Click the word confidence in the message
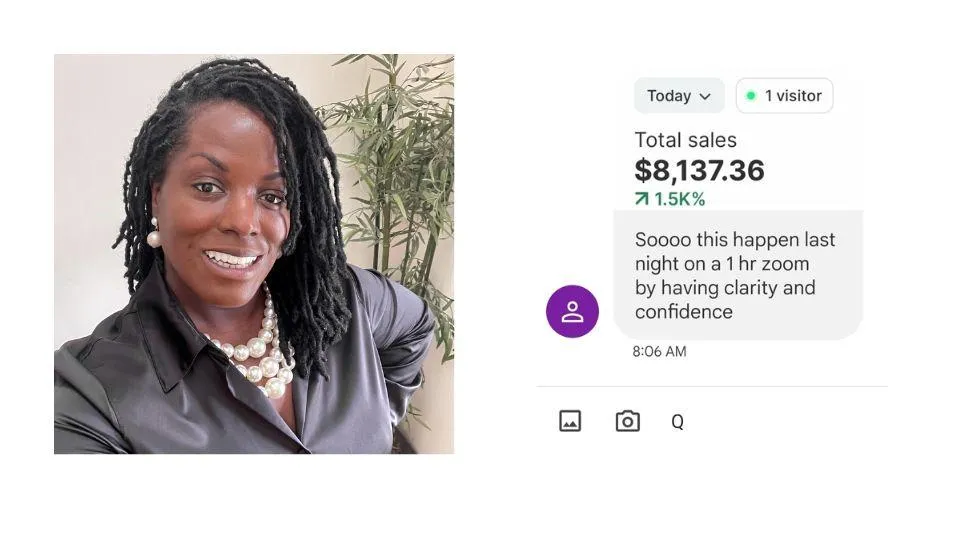Screen dimensions: 960x540 683,312
